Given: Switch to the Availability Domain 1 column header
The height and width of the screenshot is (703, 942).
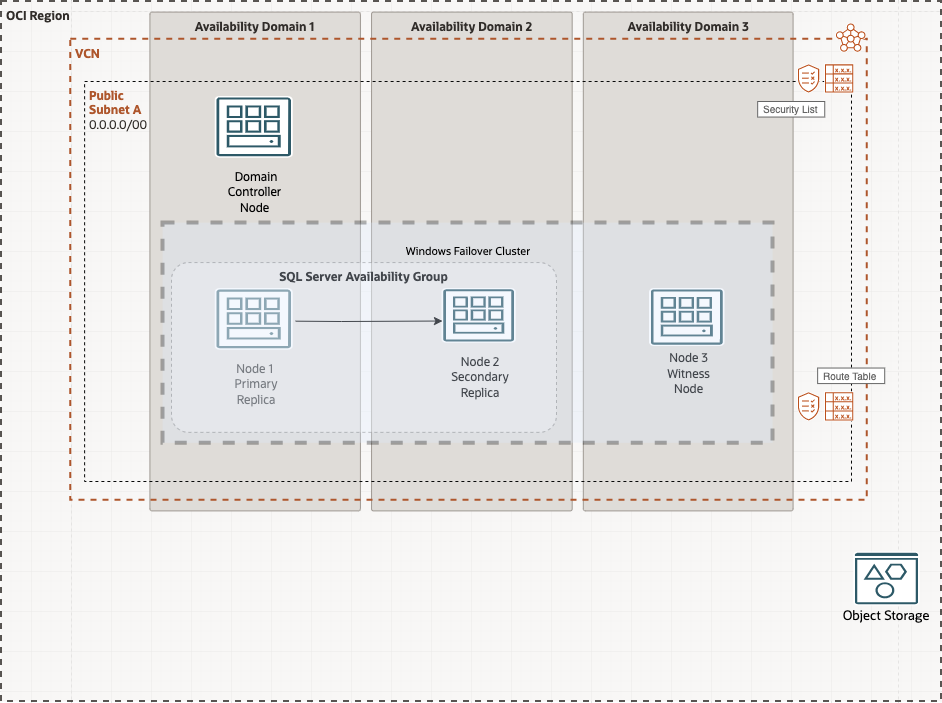Looking at the screenshot, I should click(x=253, y=24).
